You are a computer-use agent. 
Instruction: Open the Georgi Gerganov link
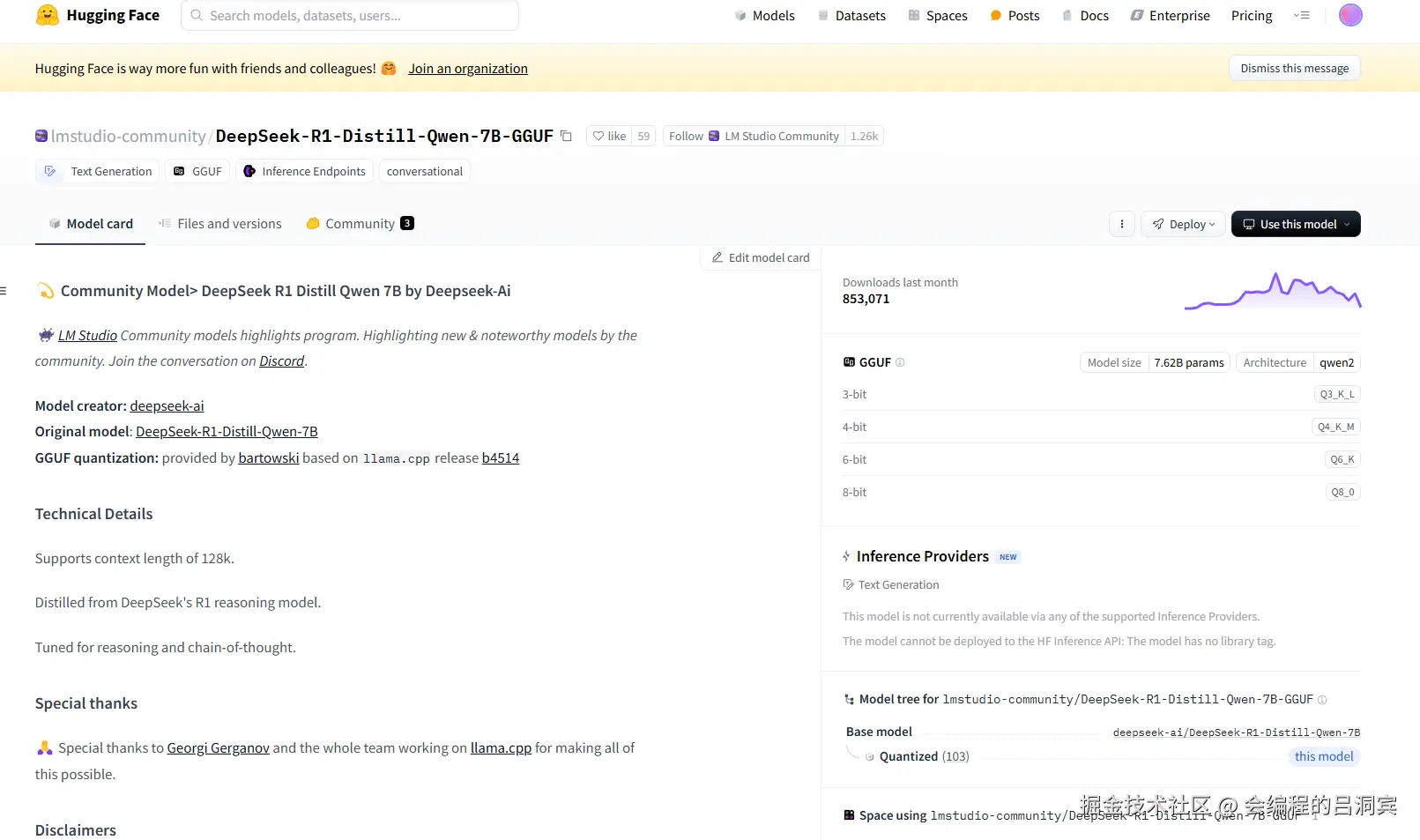(219, 747)
